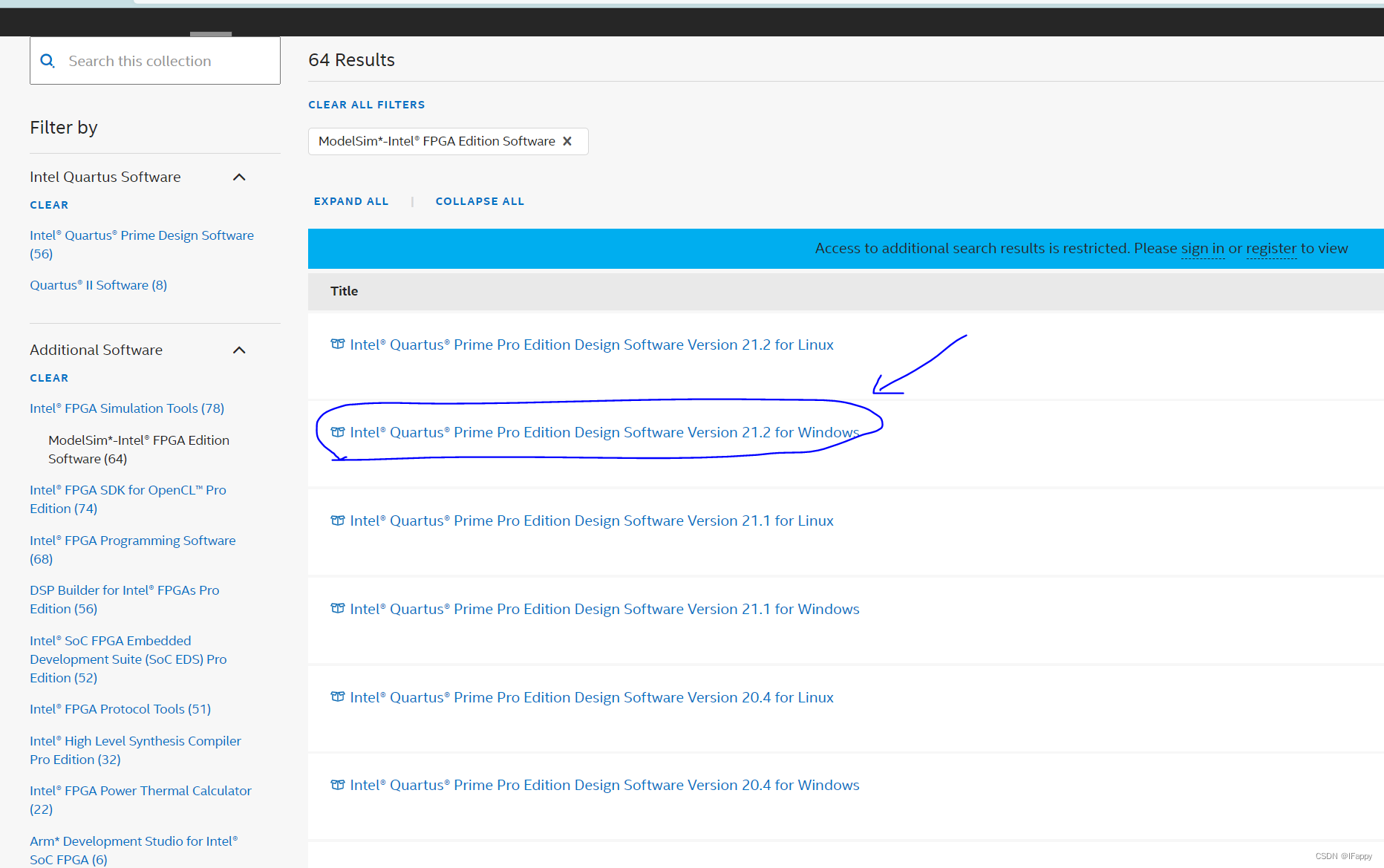
Task: Click package icon beside 21.1 for Linux
Action: pos(338,520)
